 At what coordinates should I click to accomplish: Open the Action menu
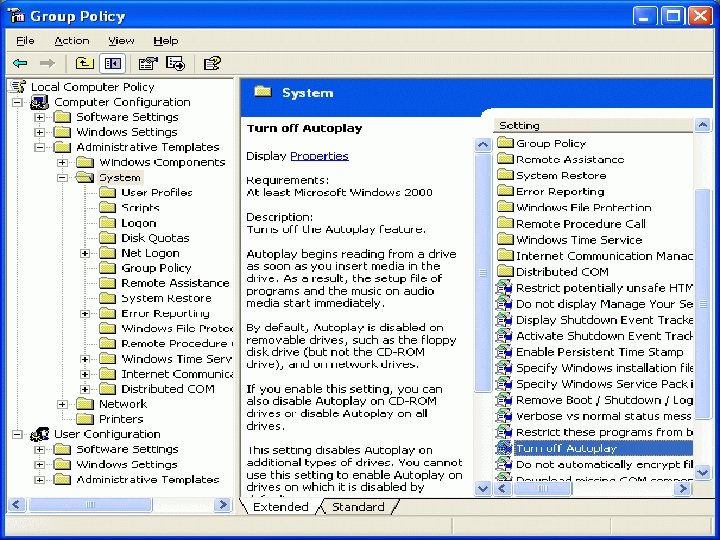72,40
